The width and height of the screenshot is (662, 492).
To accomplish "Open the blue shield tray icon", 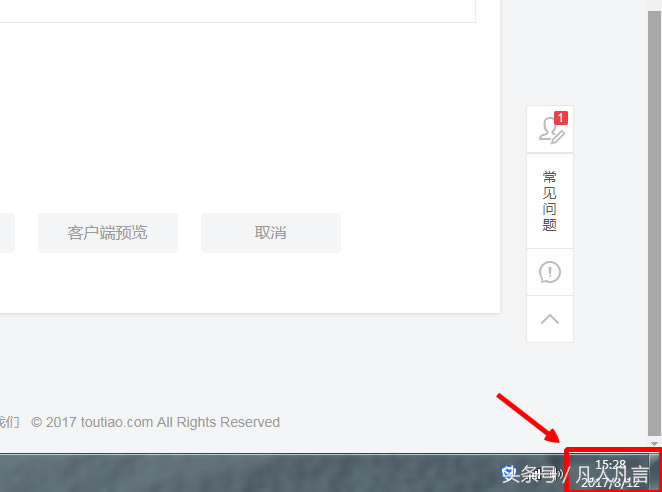I will 508,473.
